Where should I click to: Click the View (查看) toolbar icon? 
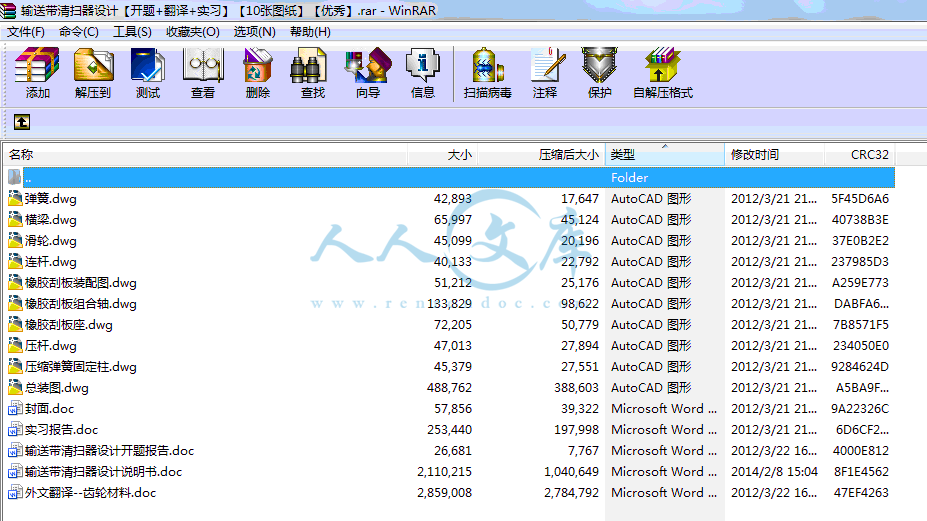[203, 65]
